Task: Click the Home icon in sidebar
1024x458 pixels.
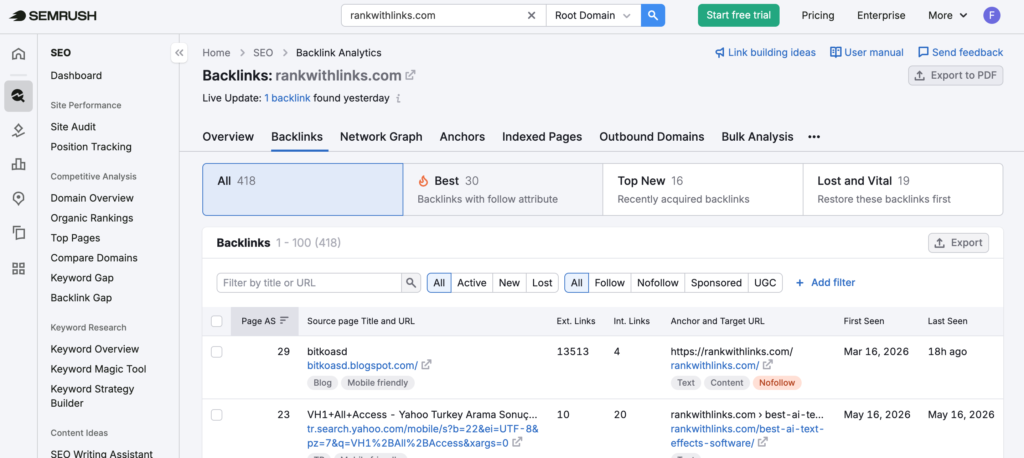Action: point(18,54)
